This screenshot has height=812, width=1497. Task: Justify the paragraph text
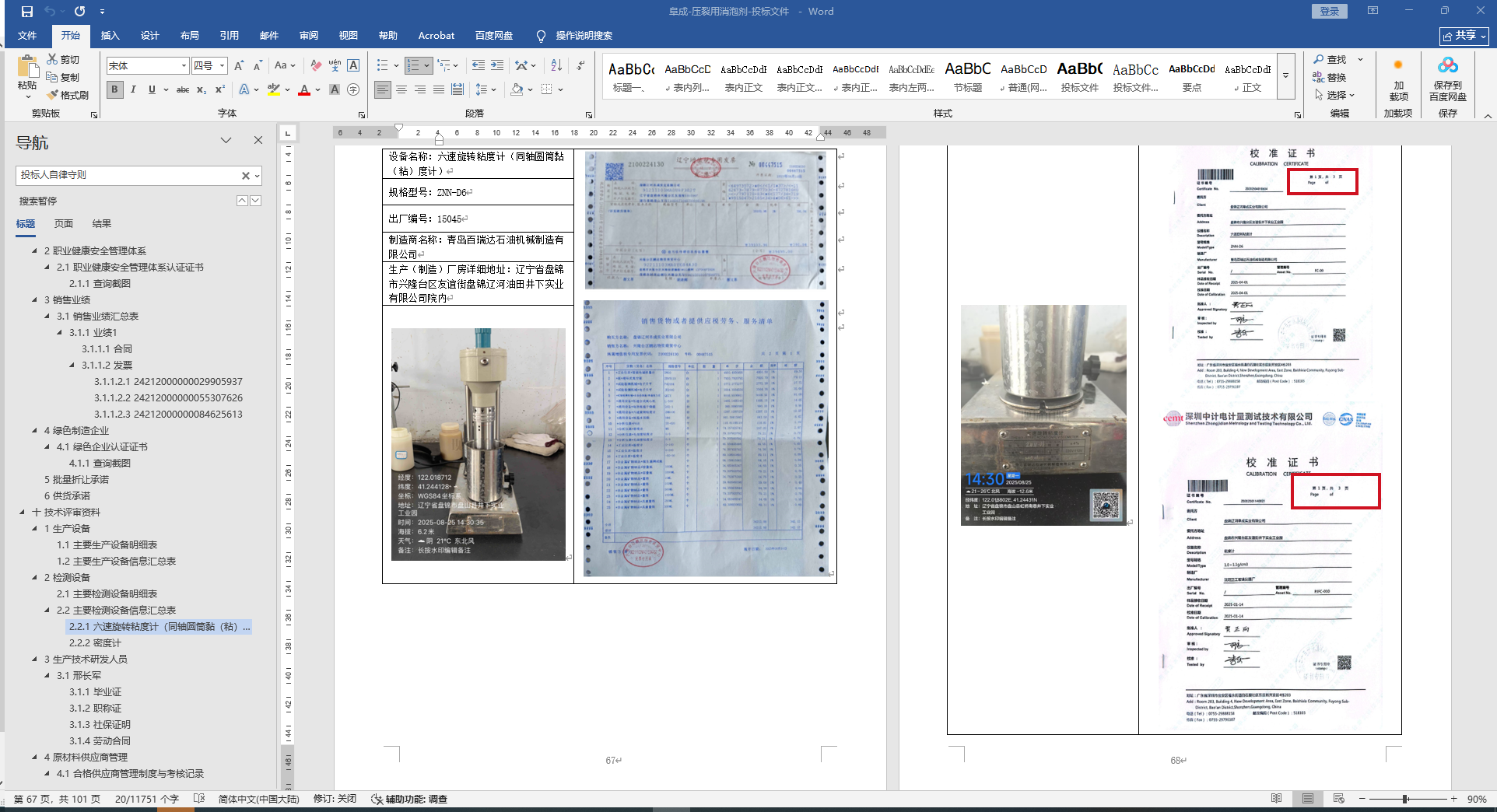click(x=439, y=89)
